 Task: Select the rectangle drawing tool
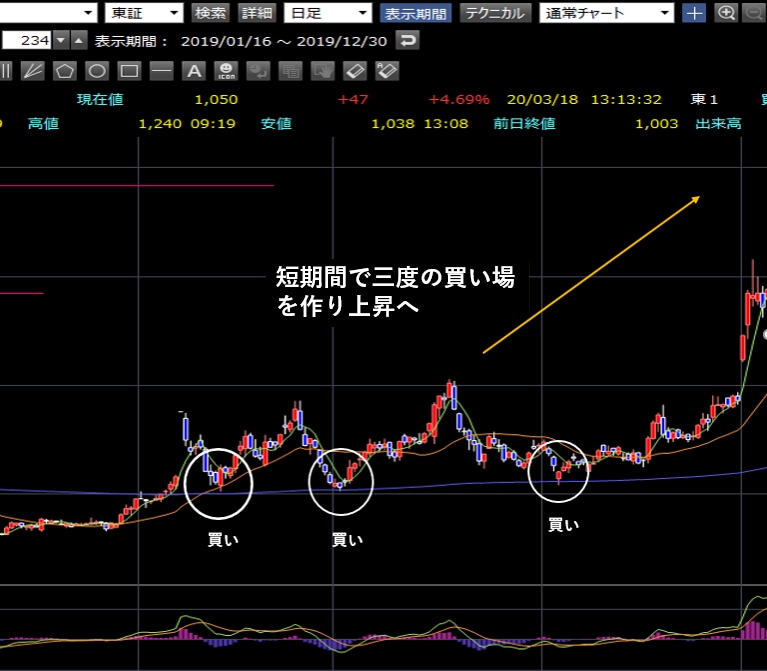(x=129, y=71)
